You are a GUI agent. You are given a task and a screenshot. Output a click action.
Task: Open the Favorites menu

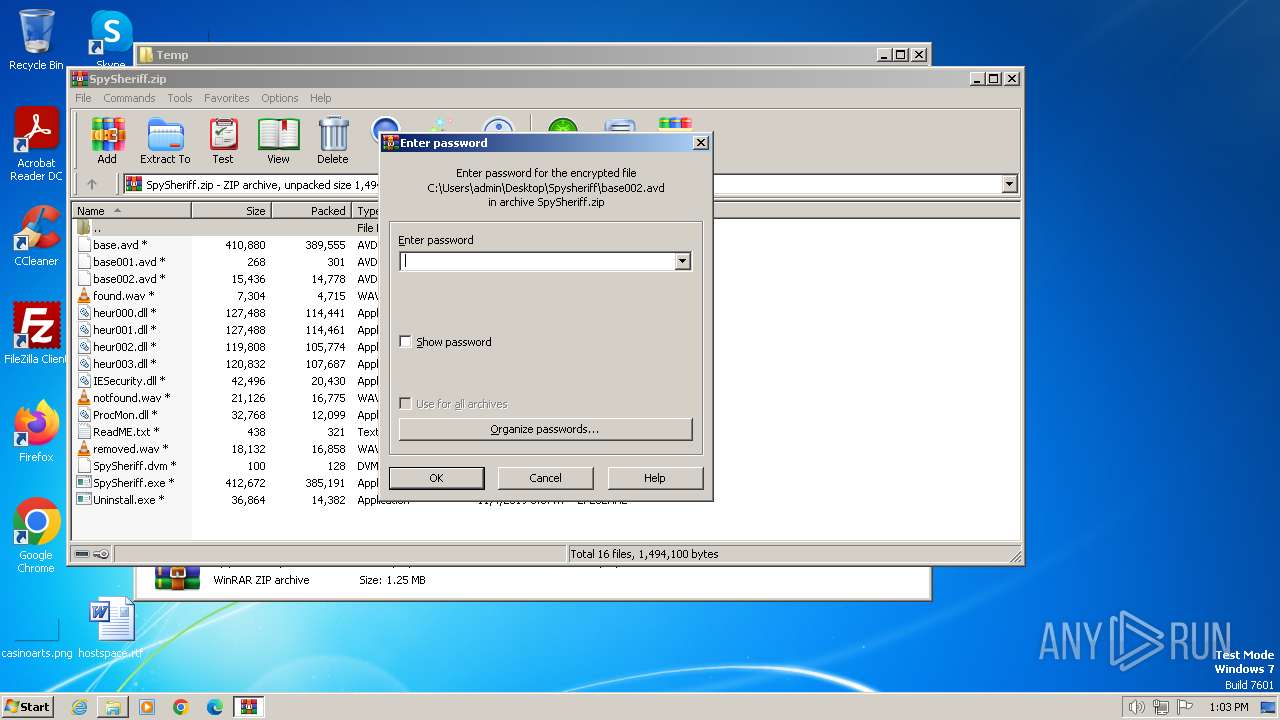click(x=227, y=98)
